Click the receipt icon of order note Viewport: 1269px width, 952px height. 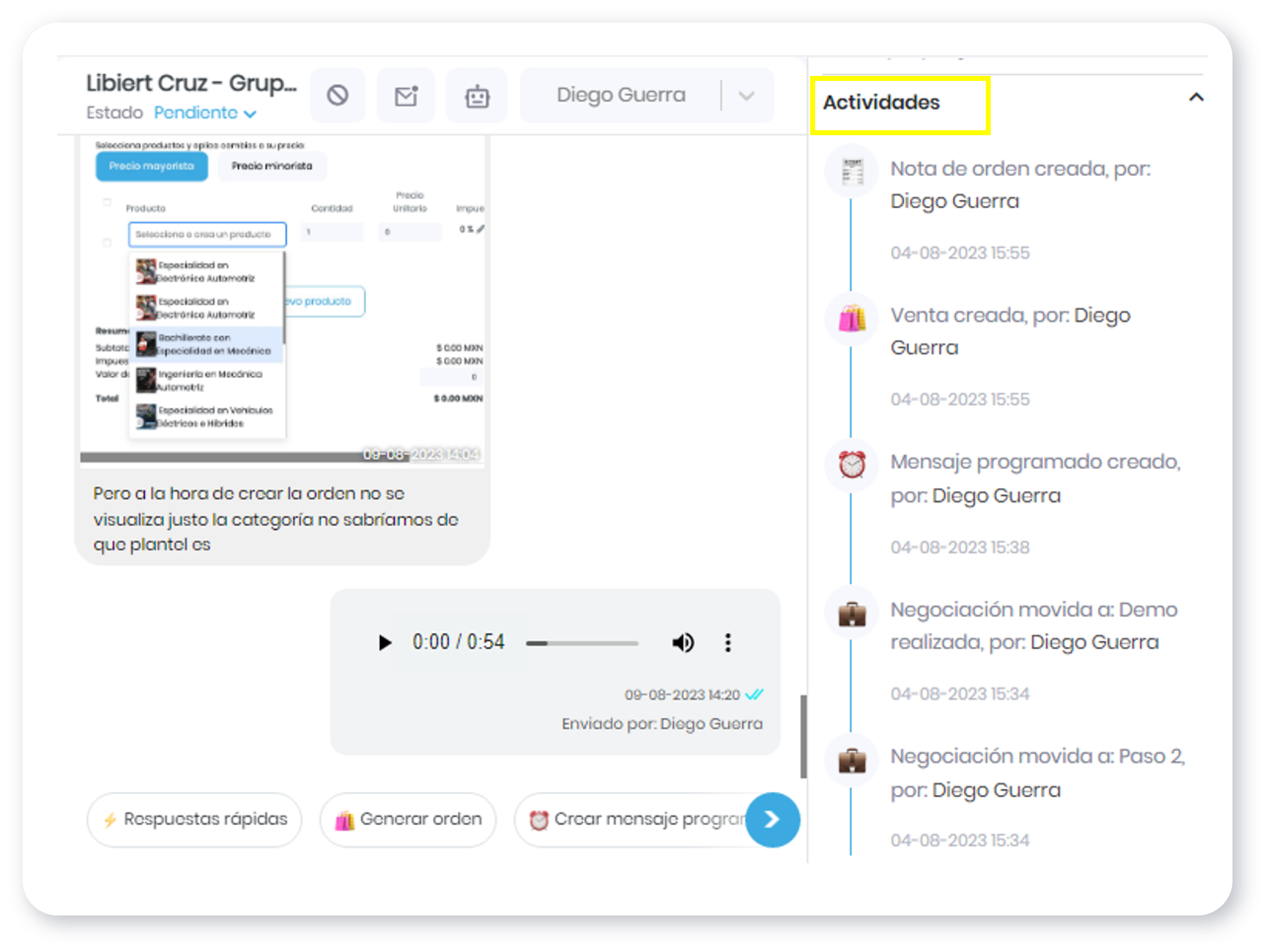click(x=852, y=171)
